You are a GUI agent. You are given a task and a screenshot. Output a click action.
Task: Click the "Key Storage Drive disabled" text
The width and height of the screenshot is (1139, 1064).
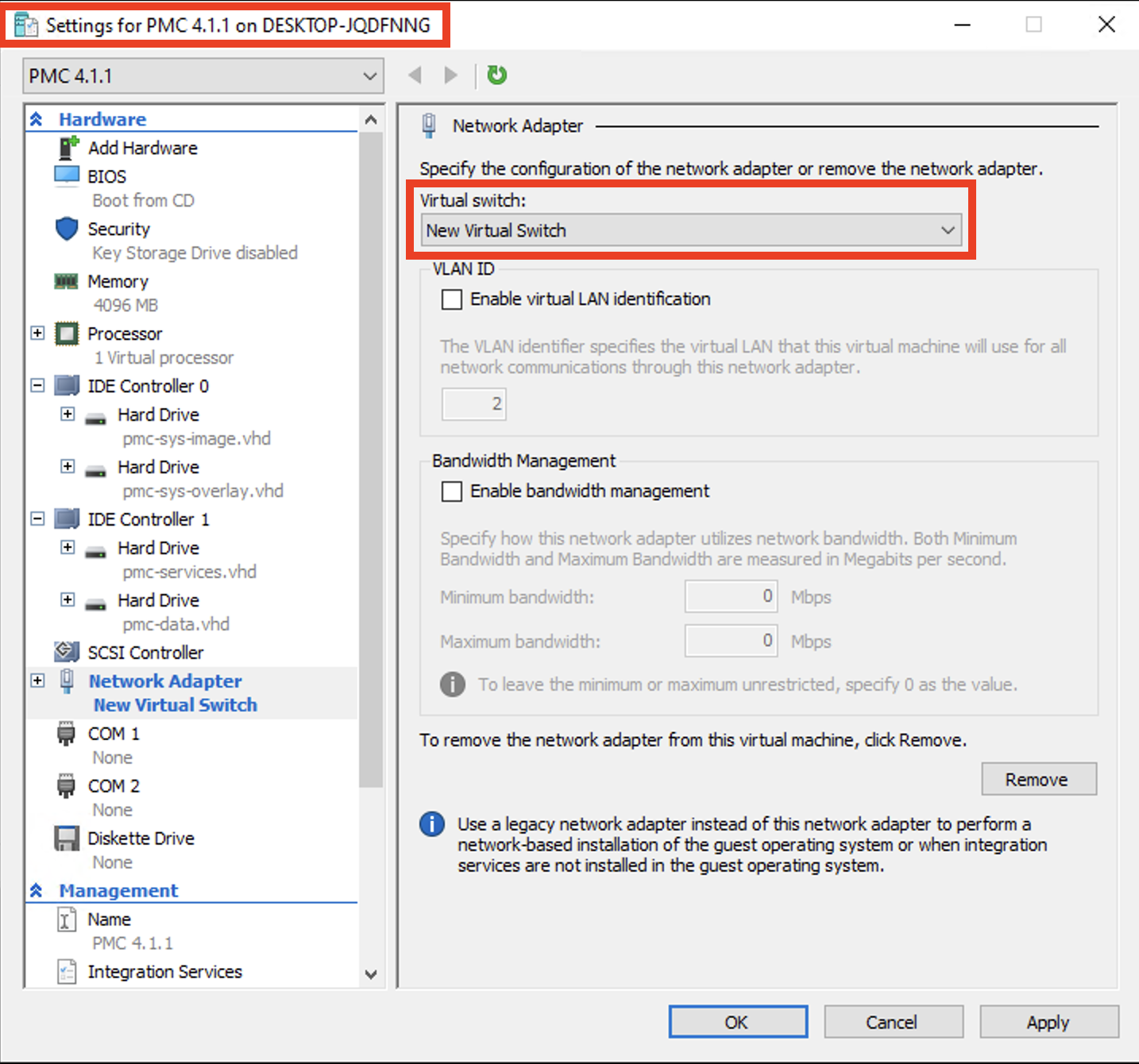click(195, 253)
